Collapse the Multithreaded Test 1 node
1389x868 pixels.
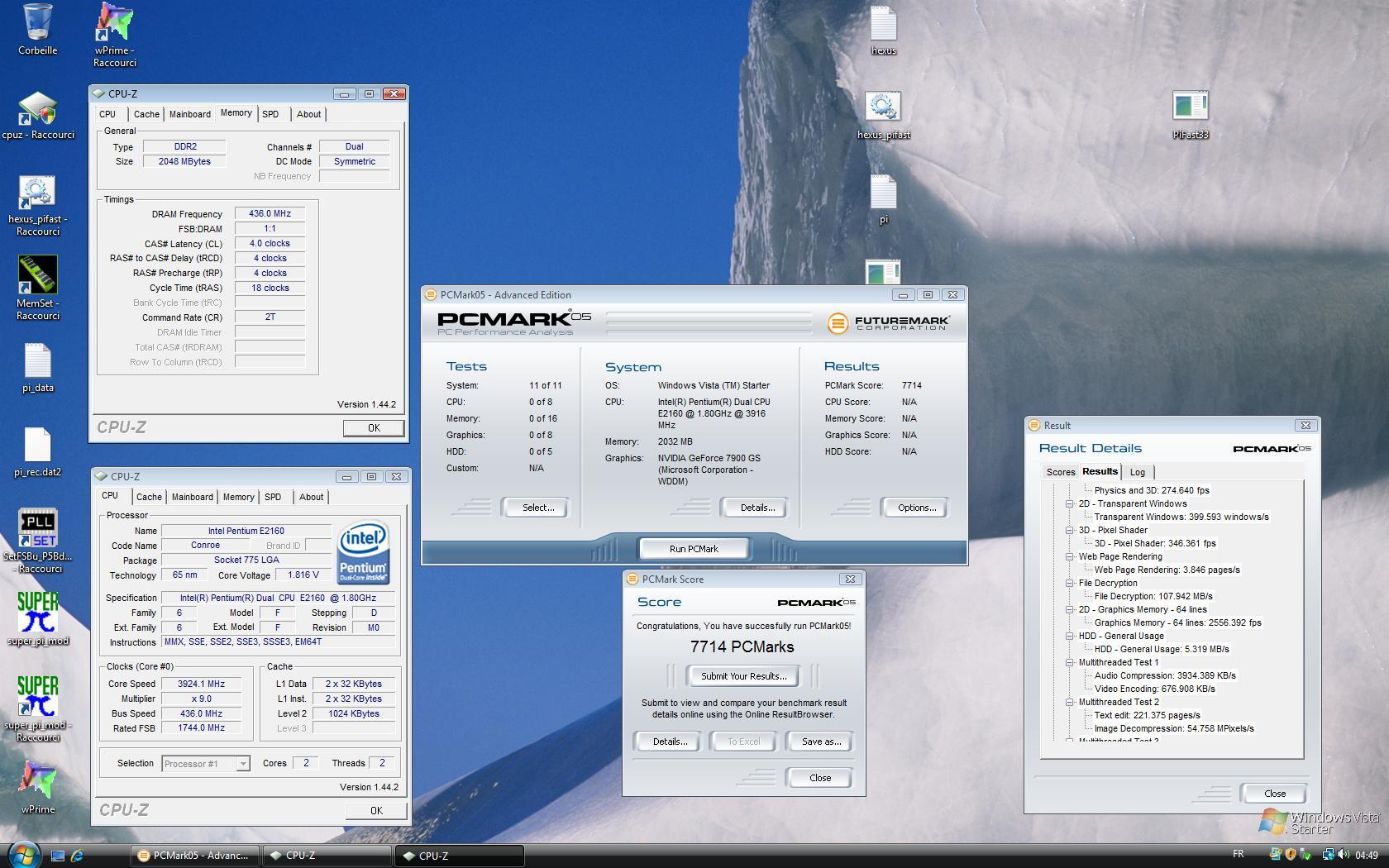coord(1069,662)
